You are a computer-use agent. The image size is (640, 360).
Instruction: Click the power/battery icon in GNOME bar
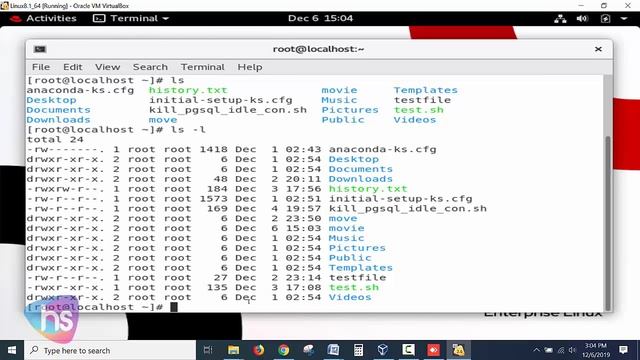tap(605, 19)
